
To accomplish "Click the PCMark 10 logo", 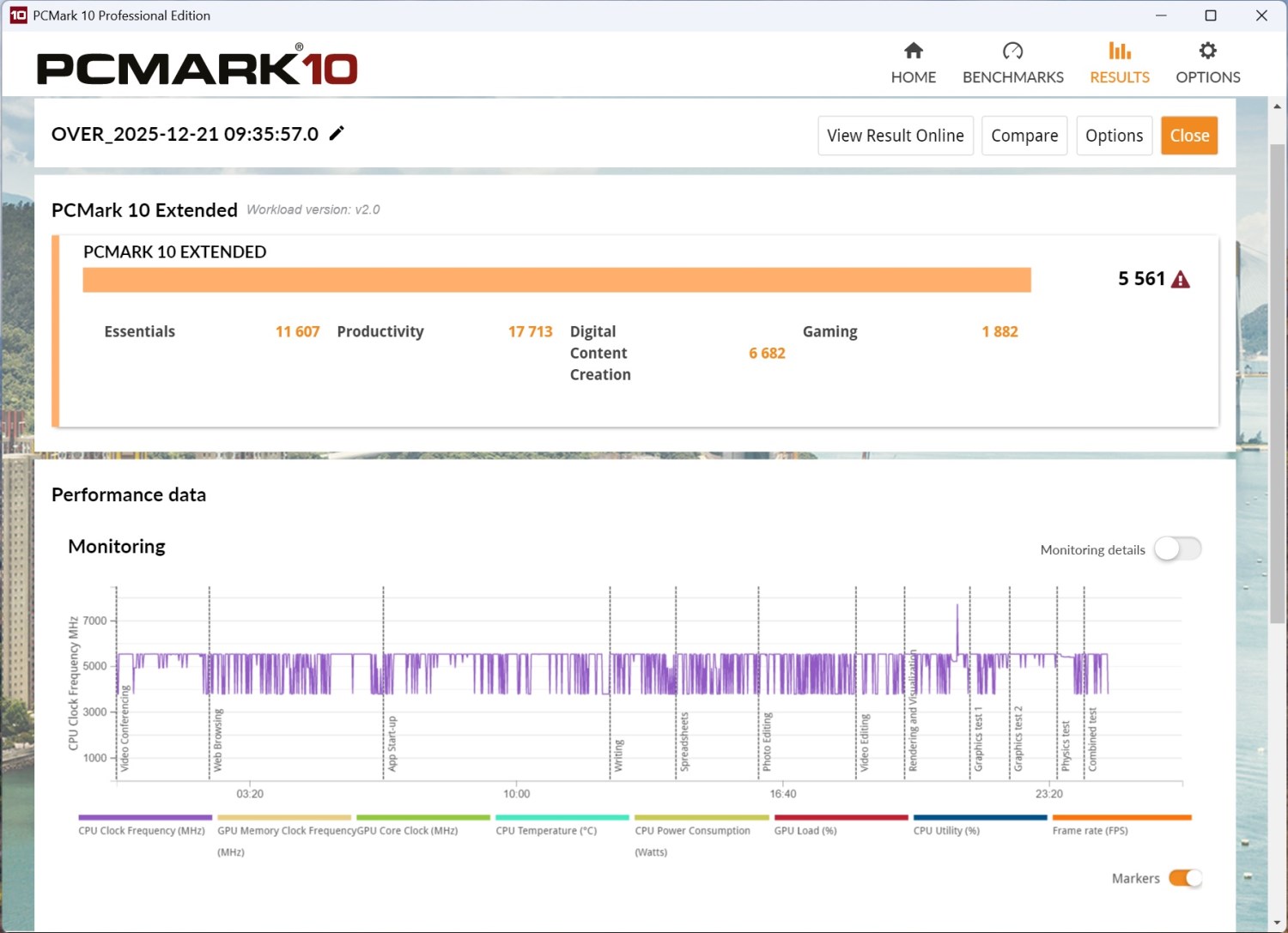I will [x=197, y=68].
